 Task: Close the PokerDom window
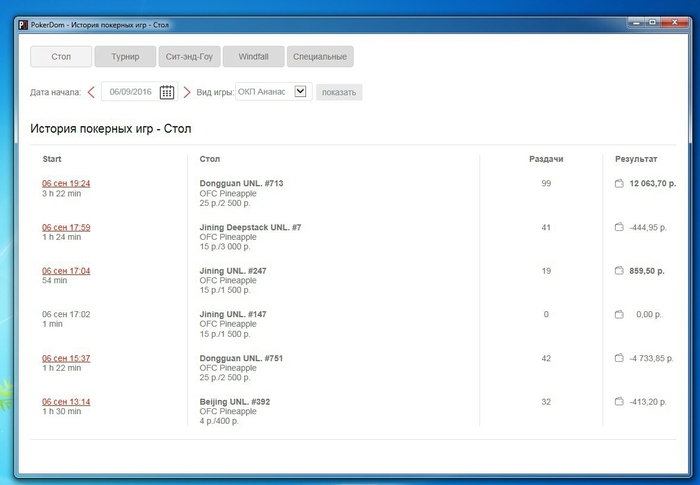tap(675, 22)
